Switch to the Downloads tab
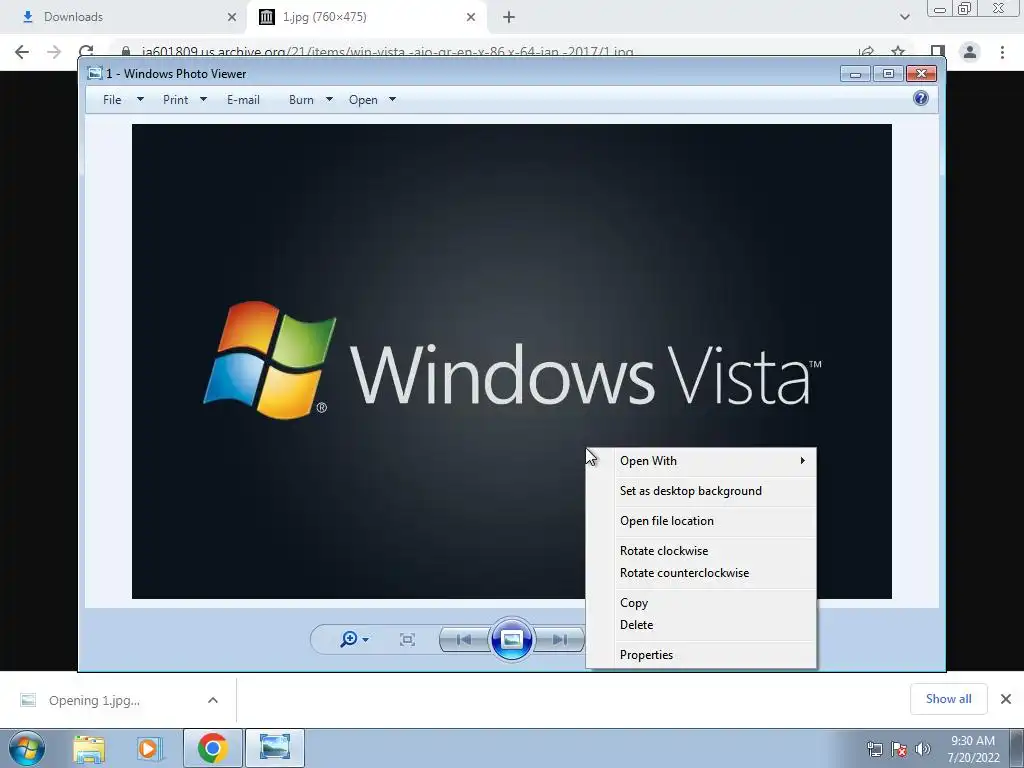Viewport: 1024px width, 768px height. point(124,17)
